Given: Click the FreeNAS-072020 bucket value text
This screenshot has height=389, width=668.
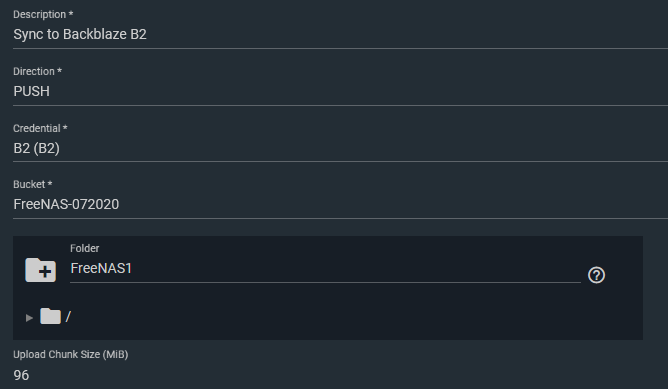Looking at the screenshot, I should pyautogui.click(x=66, y=205).
